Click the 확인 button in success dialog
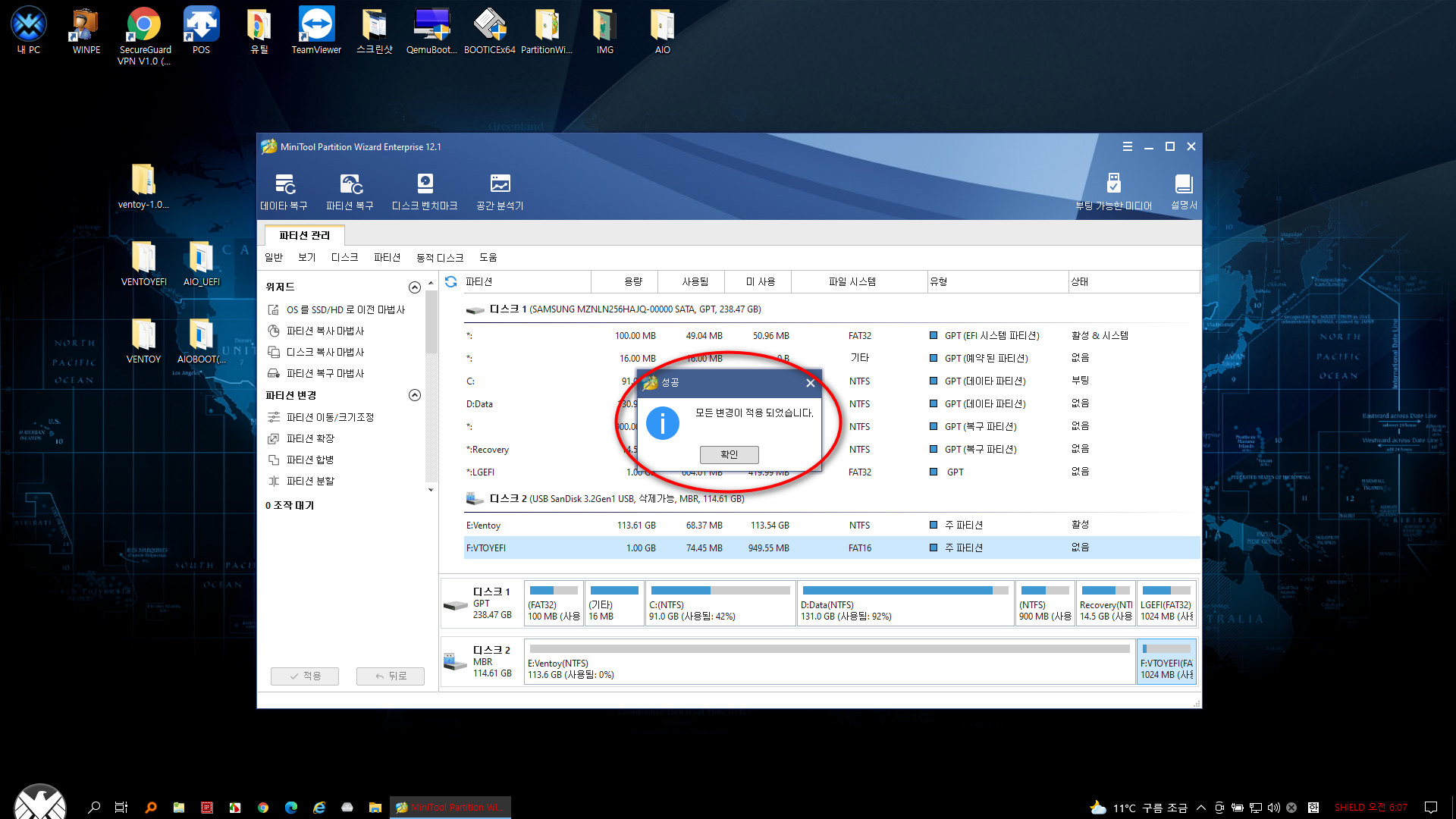 (729, 454)
